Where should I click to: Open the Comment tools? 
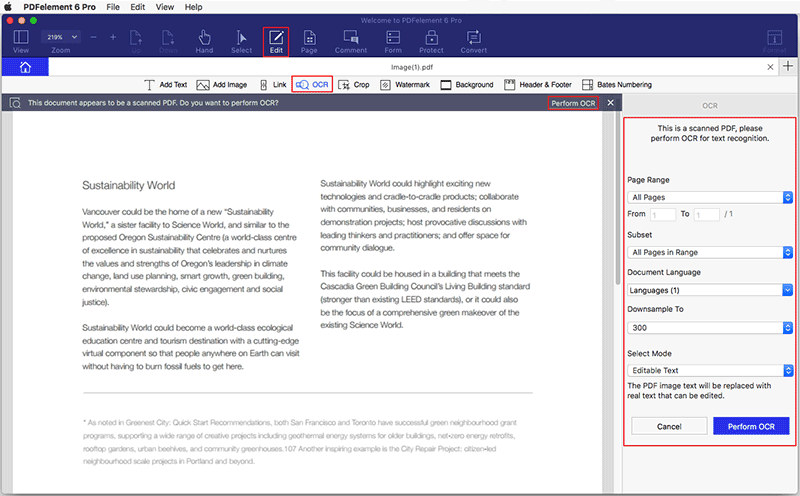(x=351, y=41)
